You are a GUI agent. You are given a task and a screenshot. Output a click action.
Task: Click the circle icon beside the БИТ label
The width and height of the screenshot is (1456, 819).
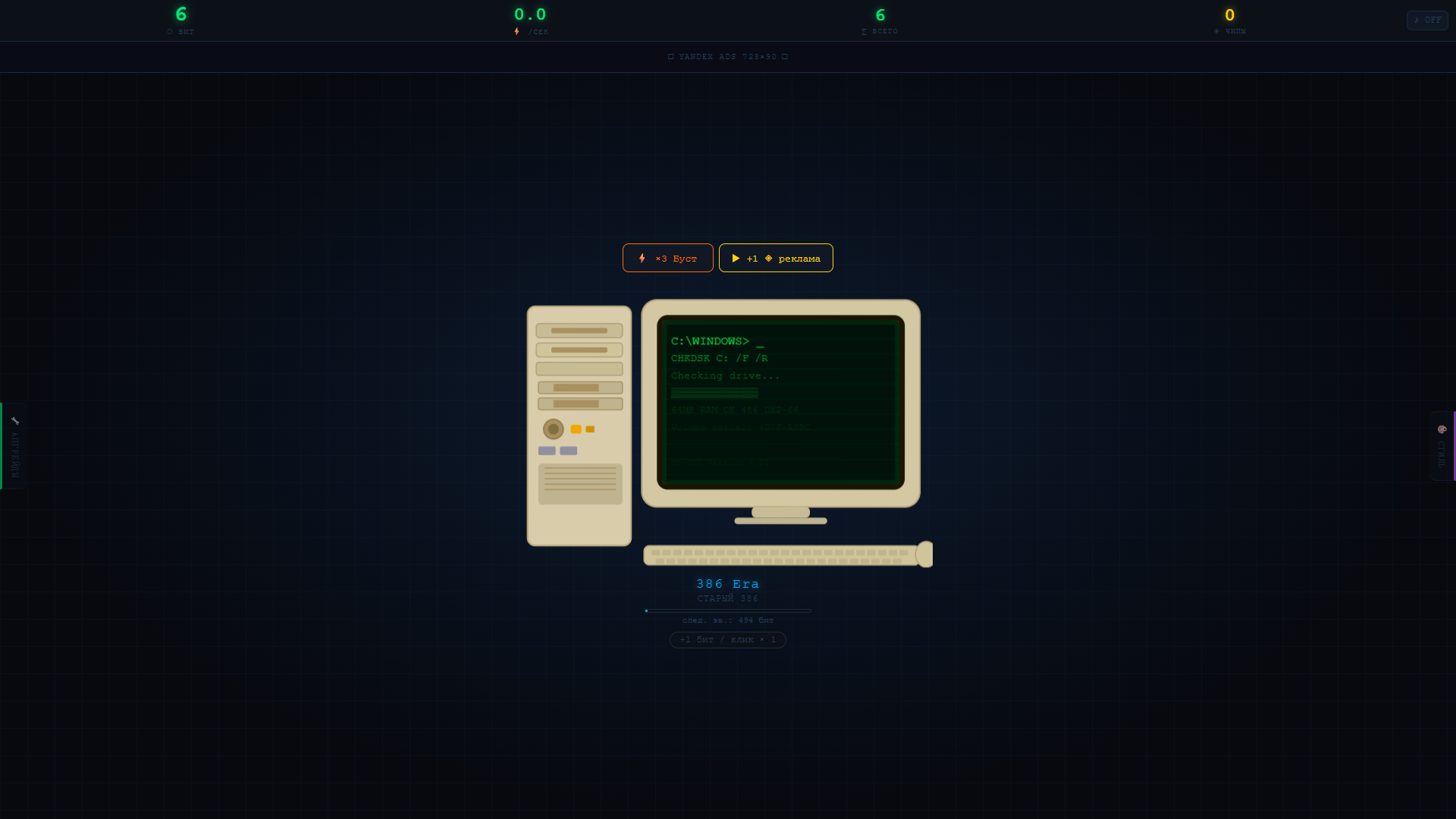168,32
